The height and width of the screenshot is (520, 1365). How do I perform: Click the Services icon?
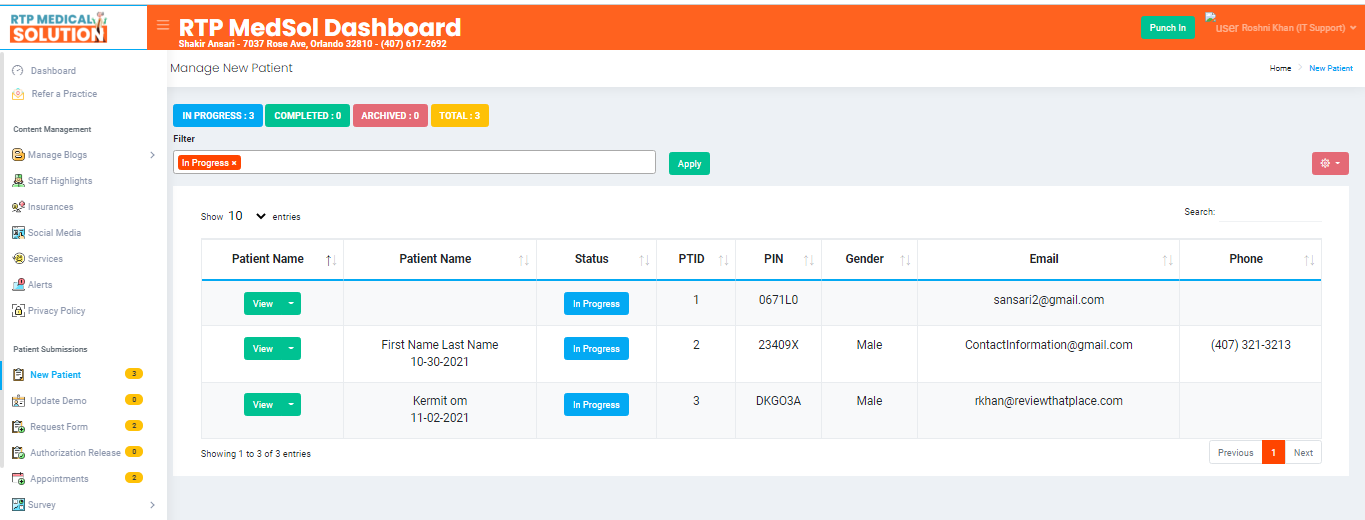click(18, 259)
